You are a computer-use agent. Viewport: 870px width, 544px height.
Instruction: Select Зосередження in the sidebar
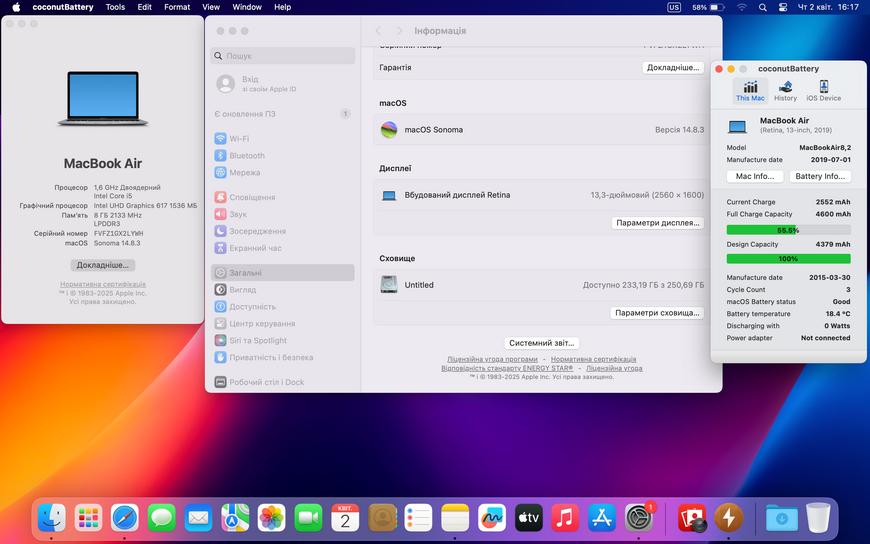point(283,231)
